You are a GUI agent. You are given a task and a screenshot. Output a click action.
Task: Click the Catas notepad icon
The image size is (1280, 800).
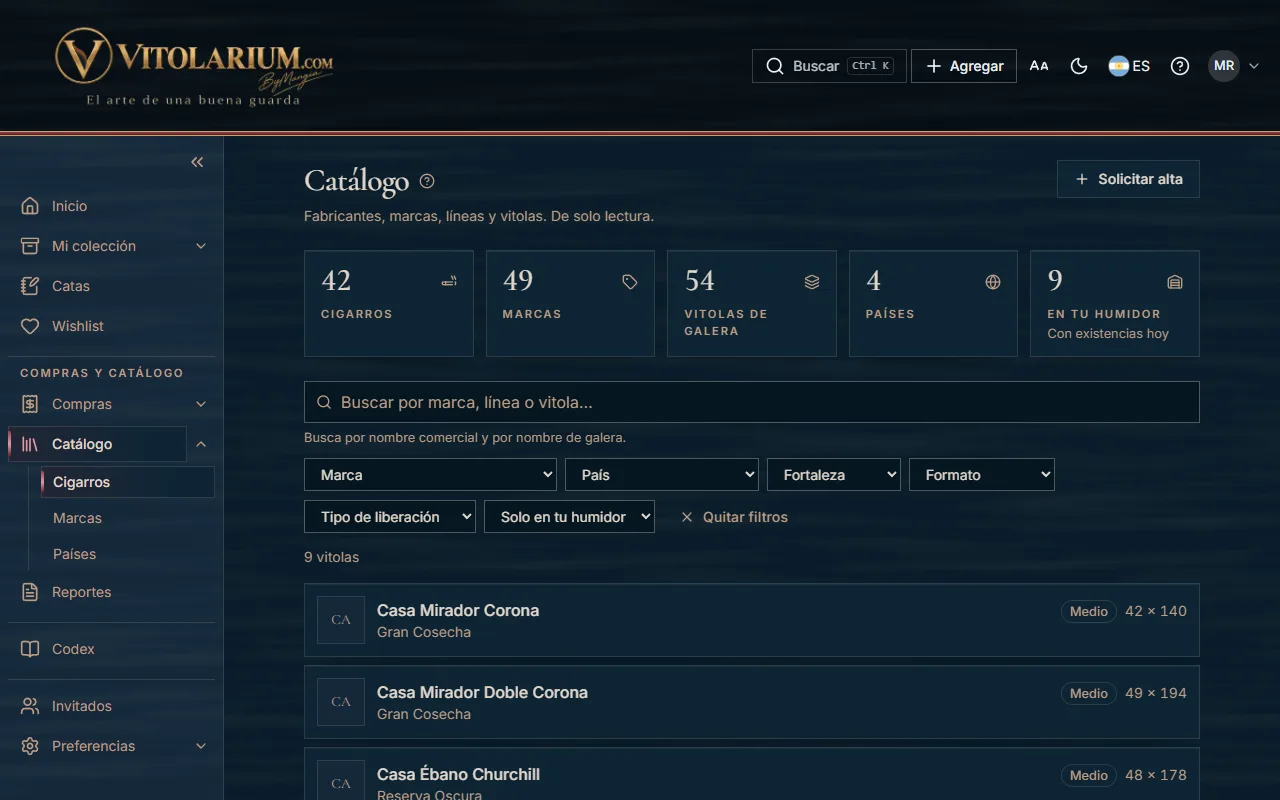click(x=30, y=286)
